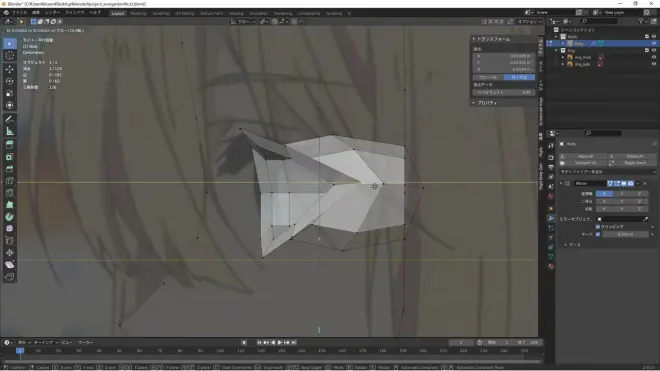Toggle visibility eye of Mesh collection
The width and height of the screenshot is (660, 371).
[x=654, y=37]
